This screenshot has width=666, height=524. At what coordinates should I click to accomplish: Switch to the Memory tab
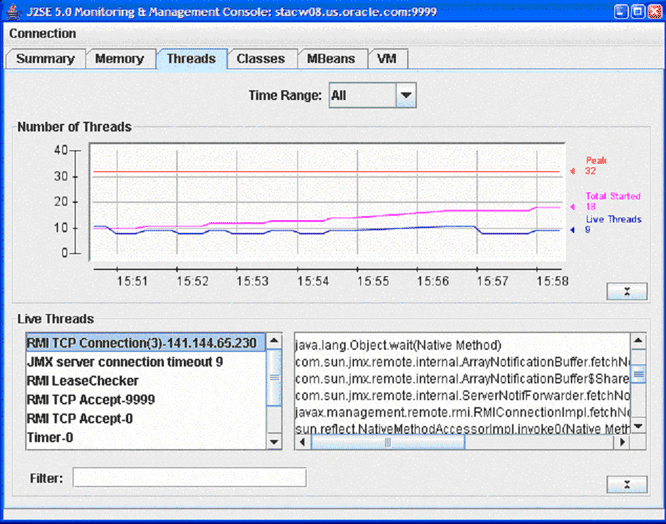(119, 59)
